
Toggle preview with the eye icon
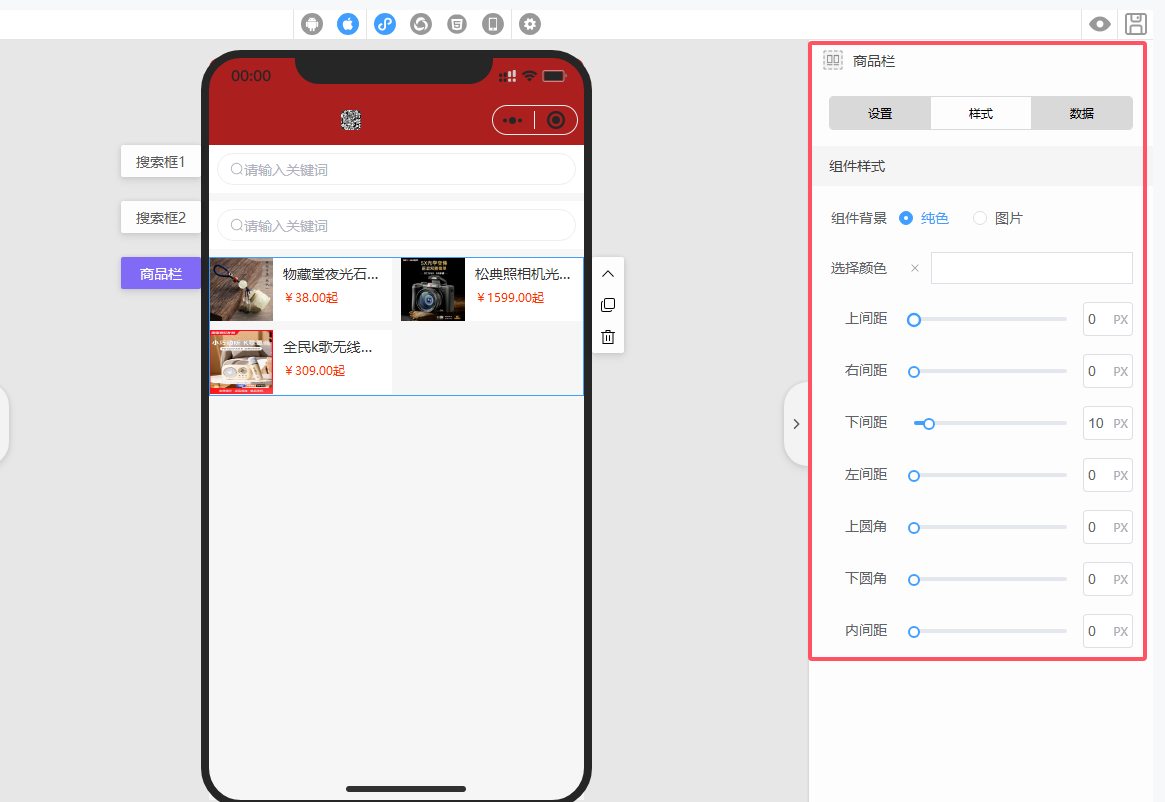coord(1100,24)
